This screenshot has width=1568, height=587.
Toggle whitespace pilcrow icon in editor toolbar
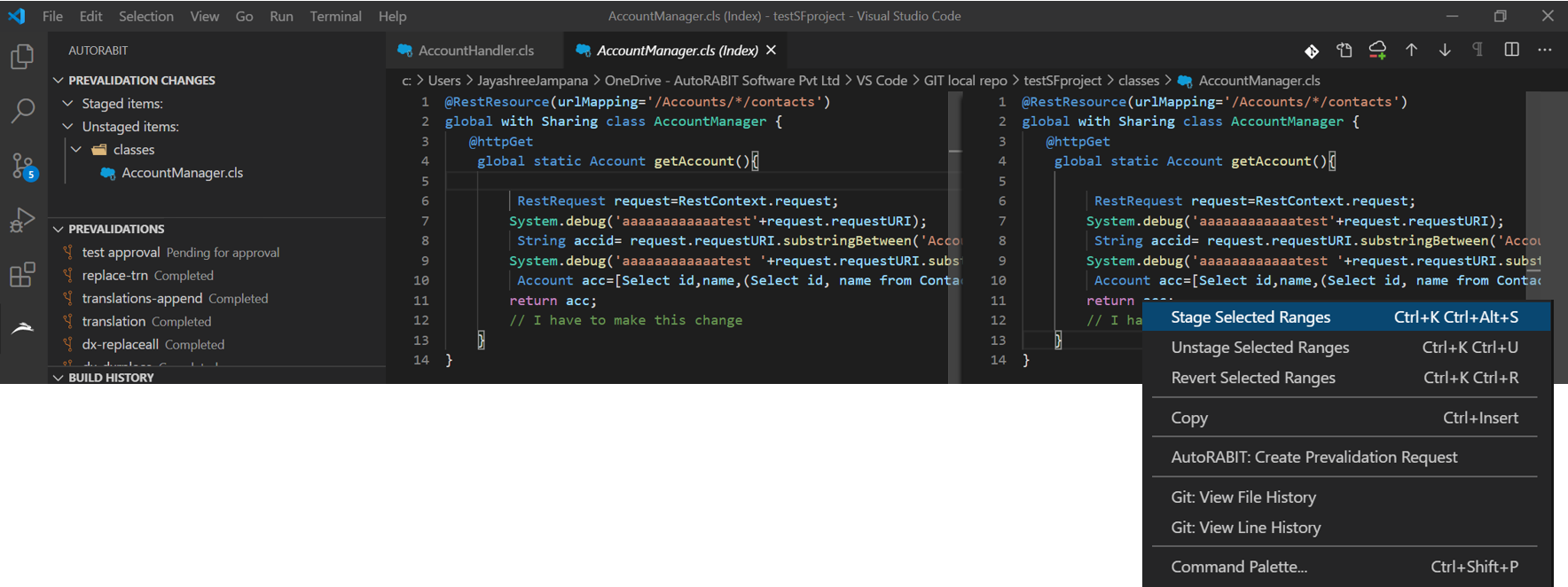(x=1478, y=50)
